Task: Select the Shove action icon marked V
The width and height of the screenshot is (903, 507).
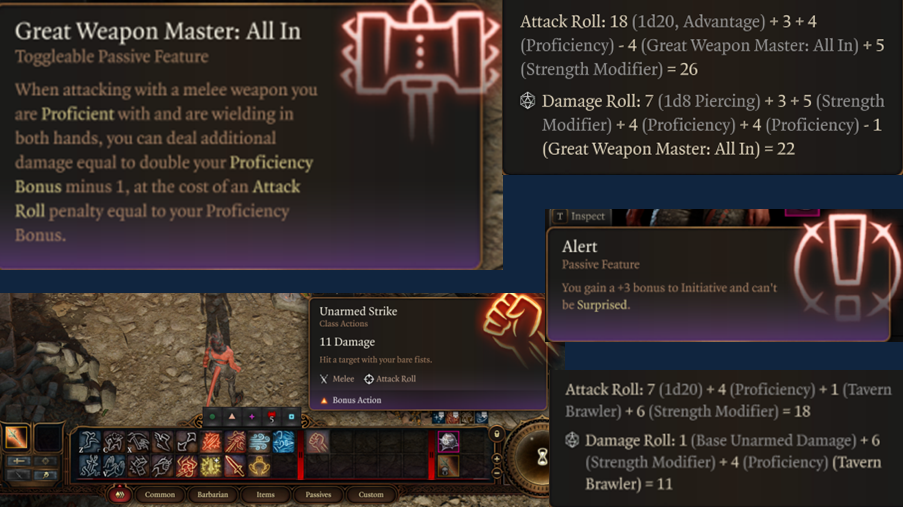Action: click(x=113, y=466)
